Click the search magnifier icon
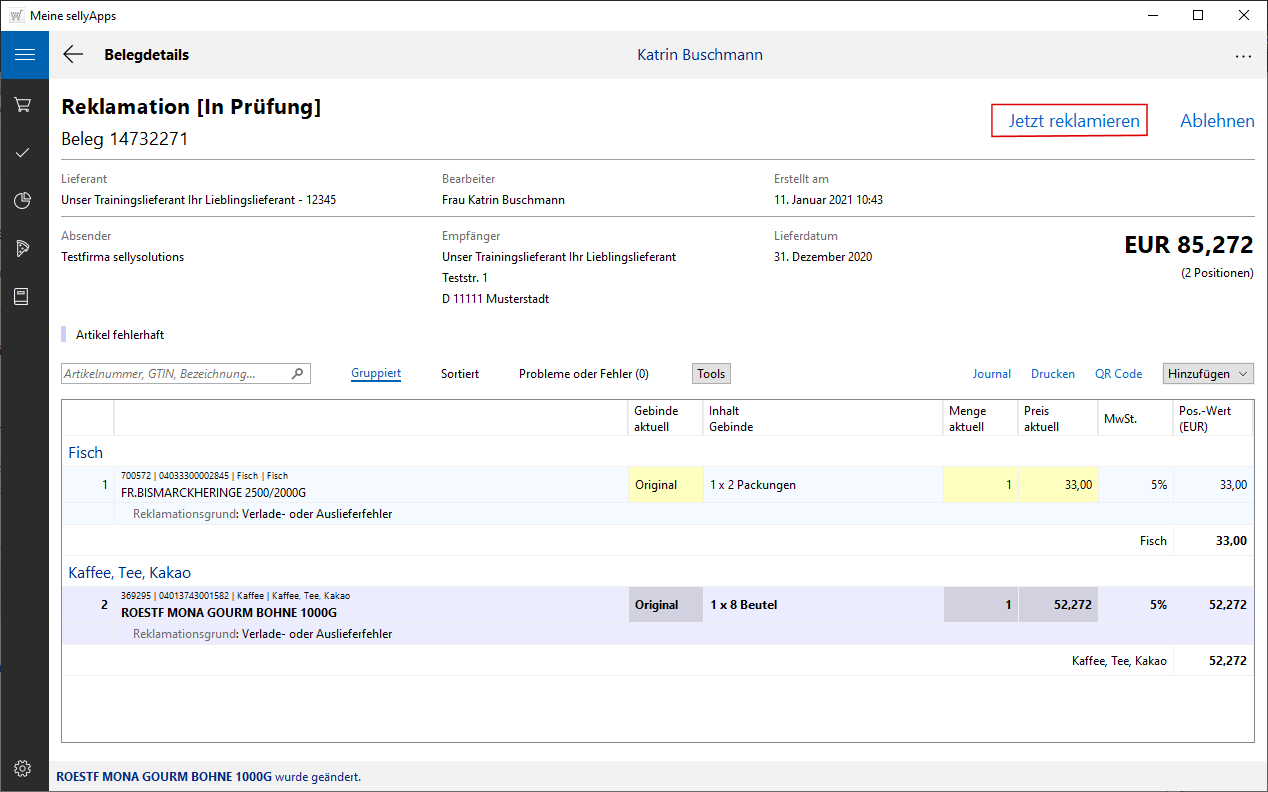Viewport: 1268px width, 792px height. [x=297, y=374]
